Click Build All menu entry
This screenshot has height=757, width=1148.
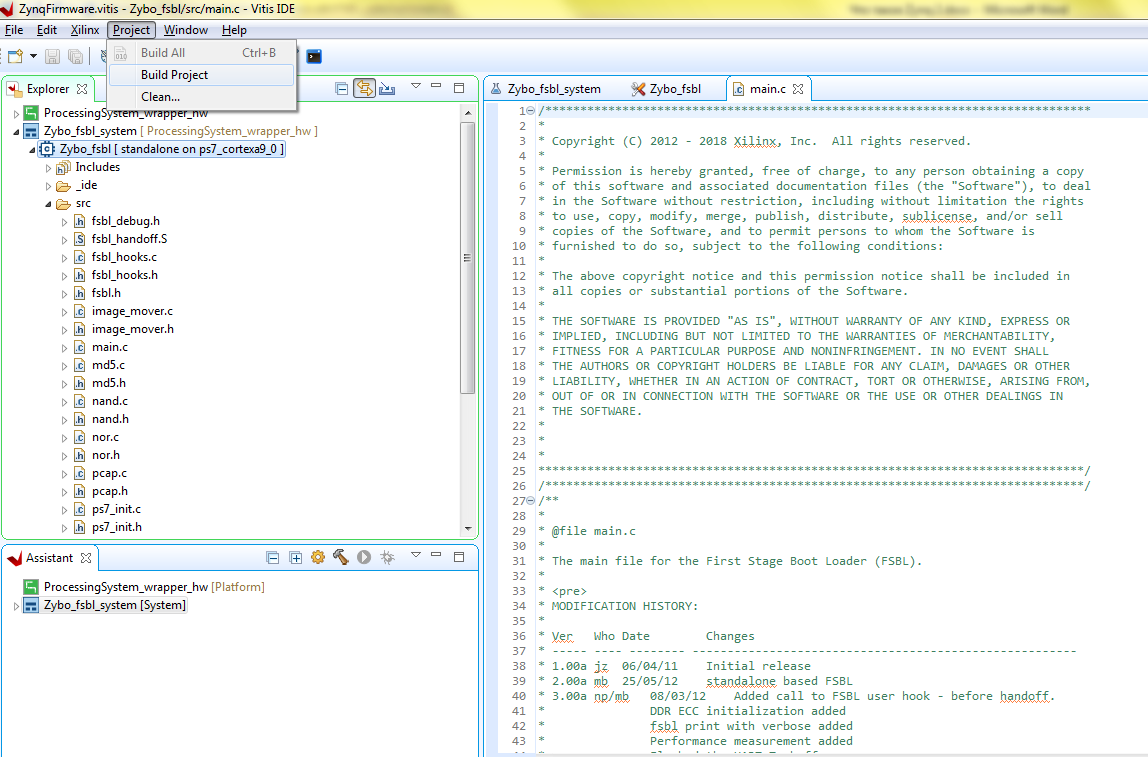pyautogui.click(x=201, y=53)
